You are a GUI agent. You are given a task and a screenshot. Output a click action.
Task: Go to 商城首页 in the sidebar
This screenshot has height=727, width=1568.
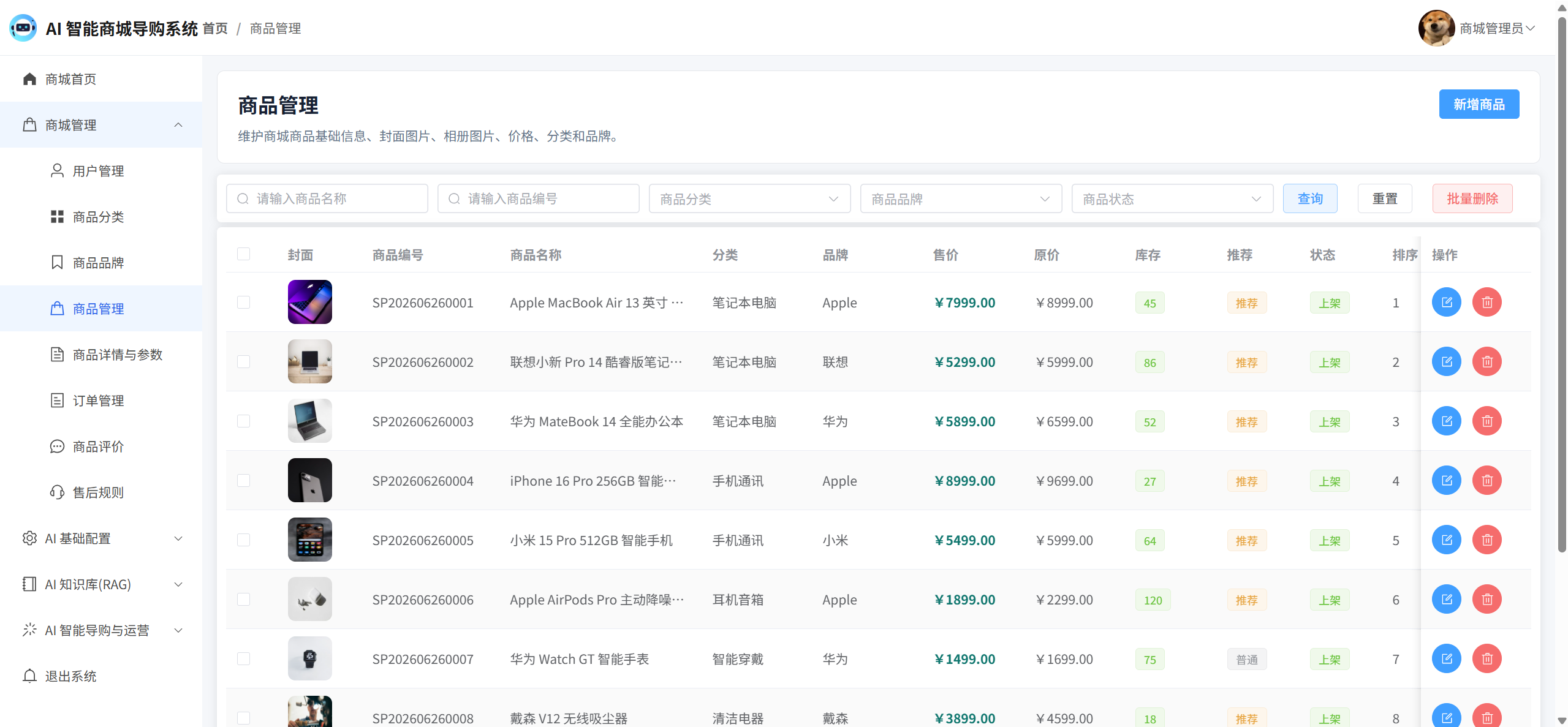101,79
